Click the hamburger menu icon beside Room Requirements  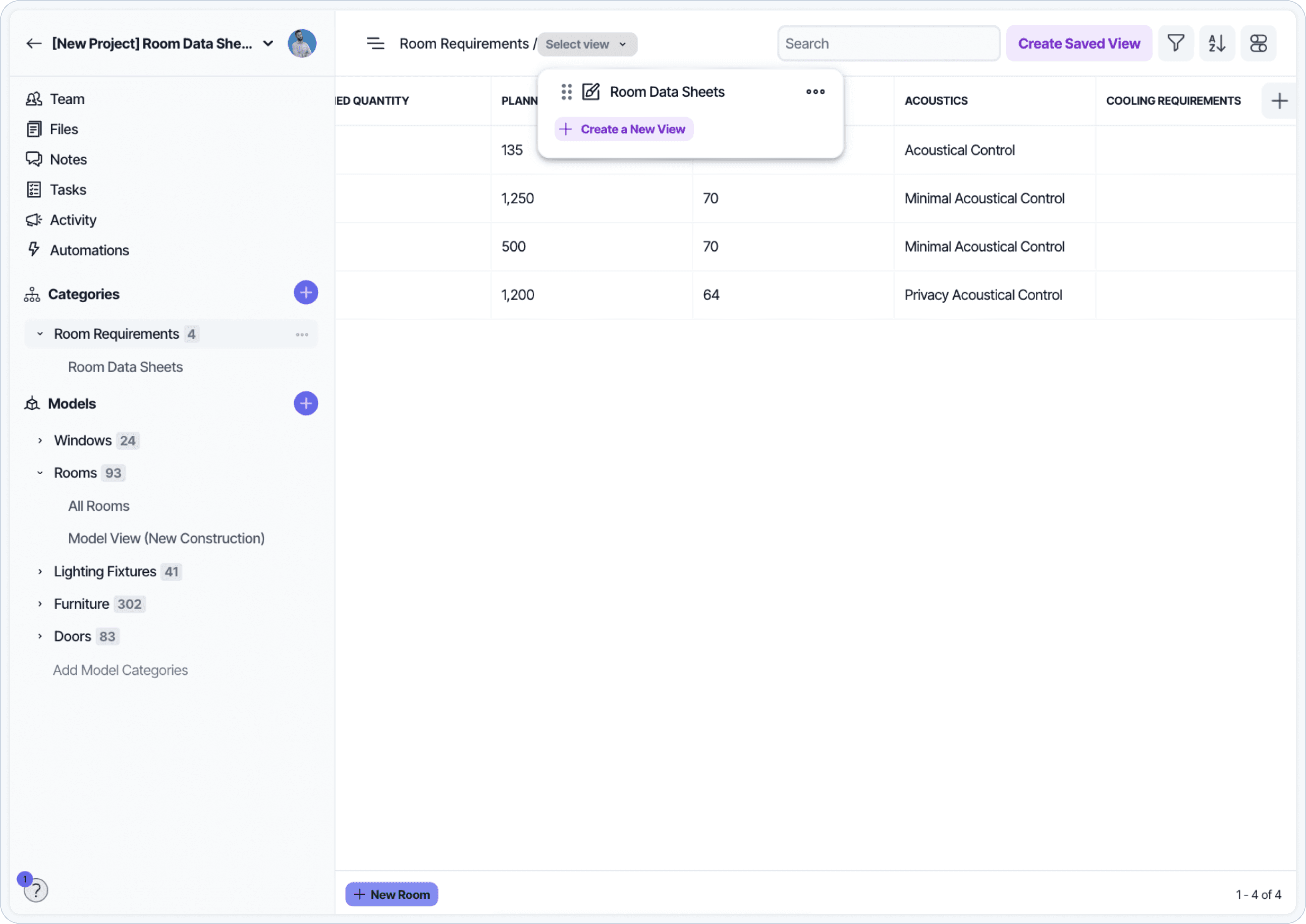coord(375,43)
